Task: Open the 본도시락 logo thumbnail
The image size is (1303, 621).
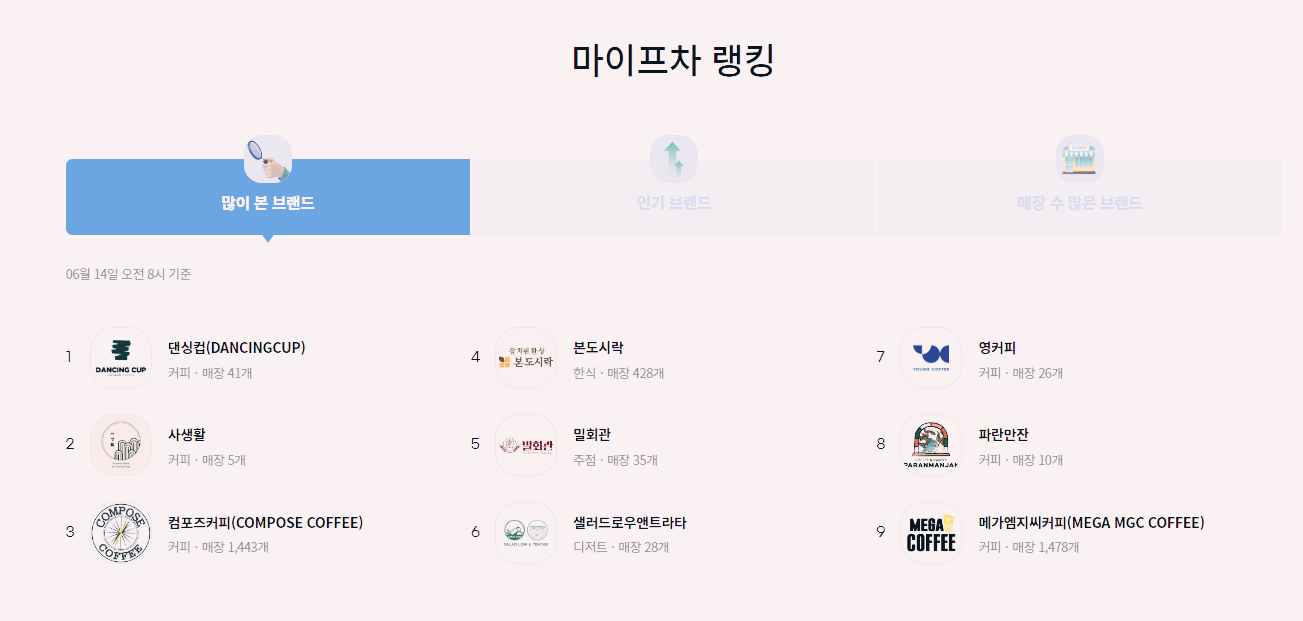Action: (x=525, y=357)
